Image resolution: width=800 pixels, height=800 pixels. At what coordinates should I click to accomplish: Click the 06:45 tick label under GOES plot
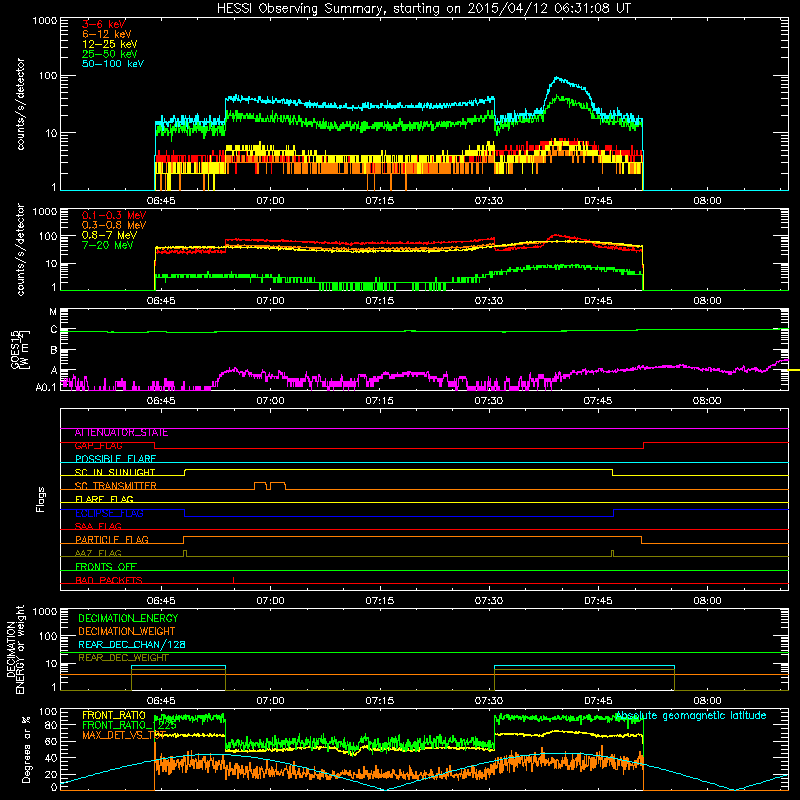point(161,401)
